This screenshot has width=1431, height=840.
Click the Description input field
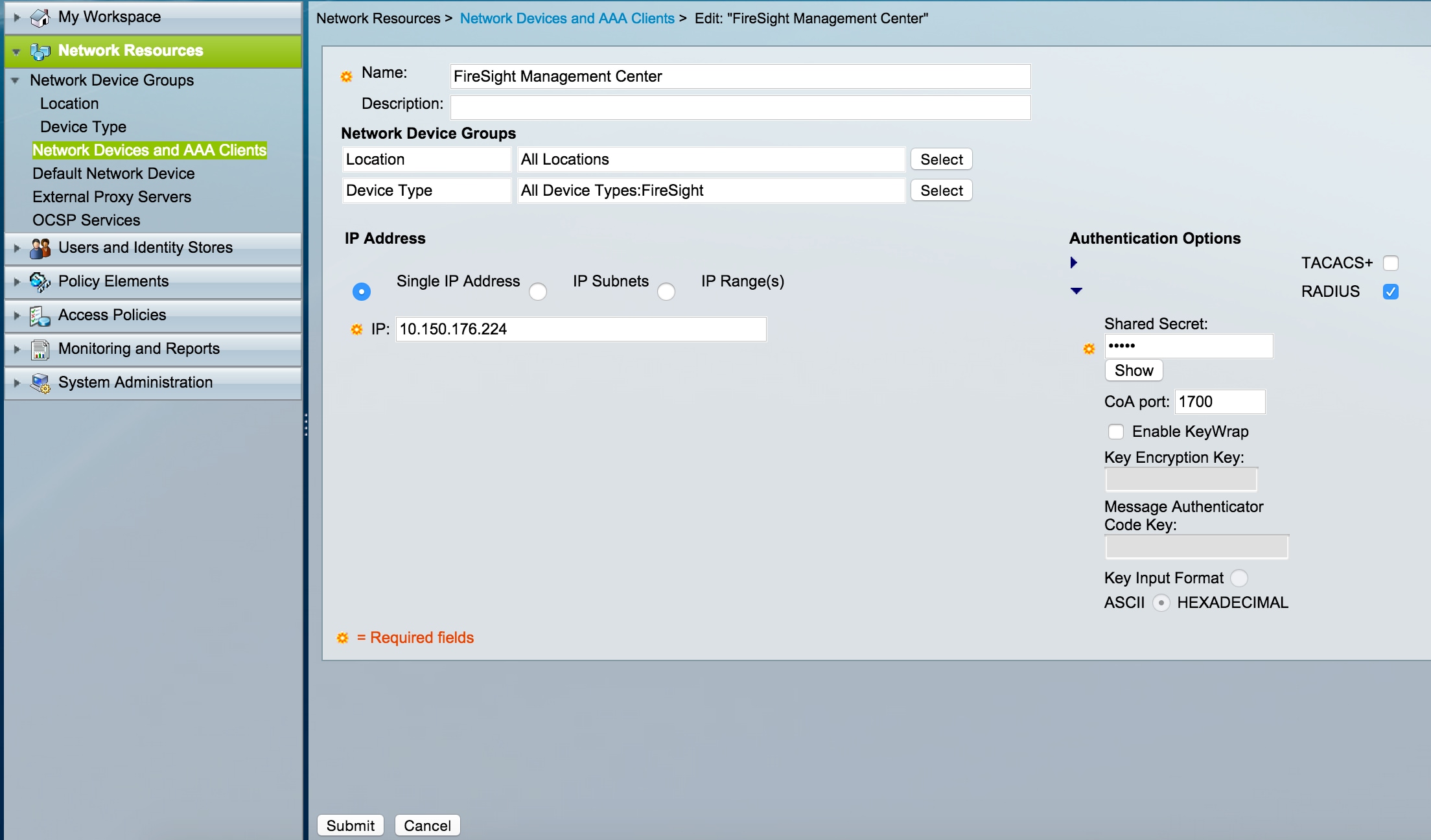[740, 108]
